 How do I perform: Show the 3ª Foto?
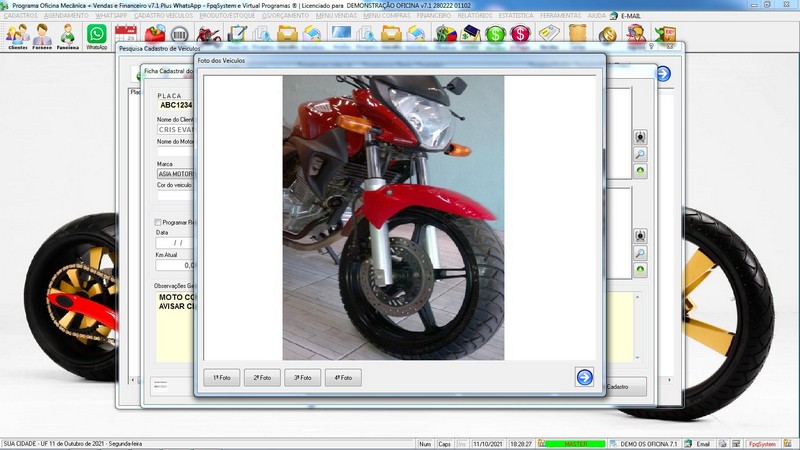click(x=303, y=378)
